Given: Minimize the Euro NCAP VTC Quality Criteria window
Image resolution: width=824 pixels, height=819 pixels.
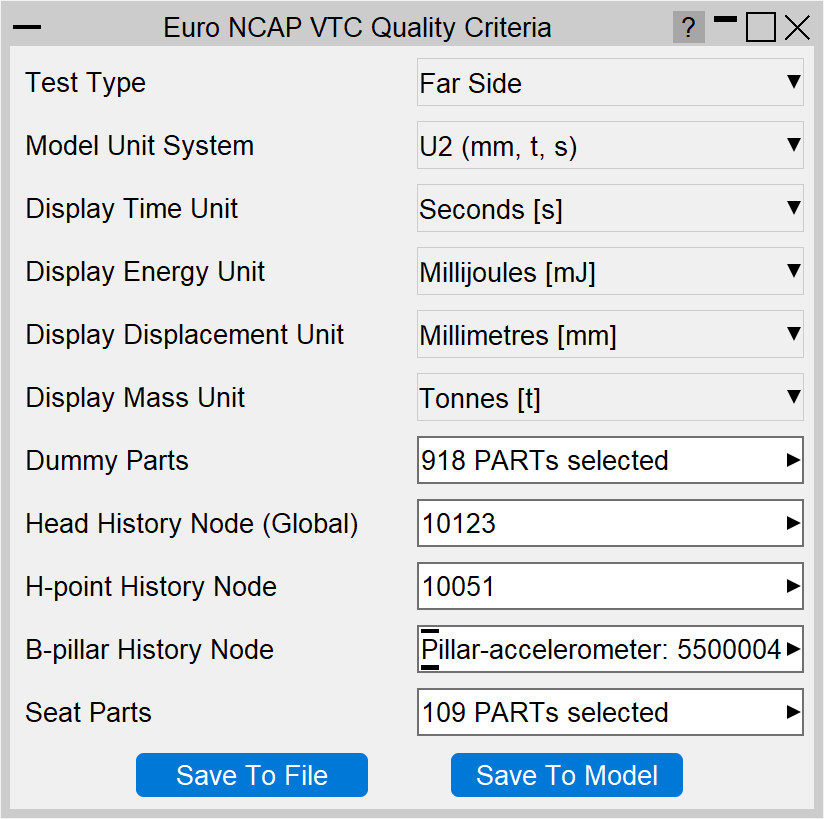Looking at the screenshot, I should click(725, 20).
